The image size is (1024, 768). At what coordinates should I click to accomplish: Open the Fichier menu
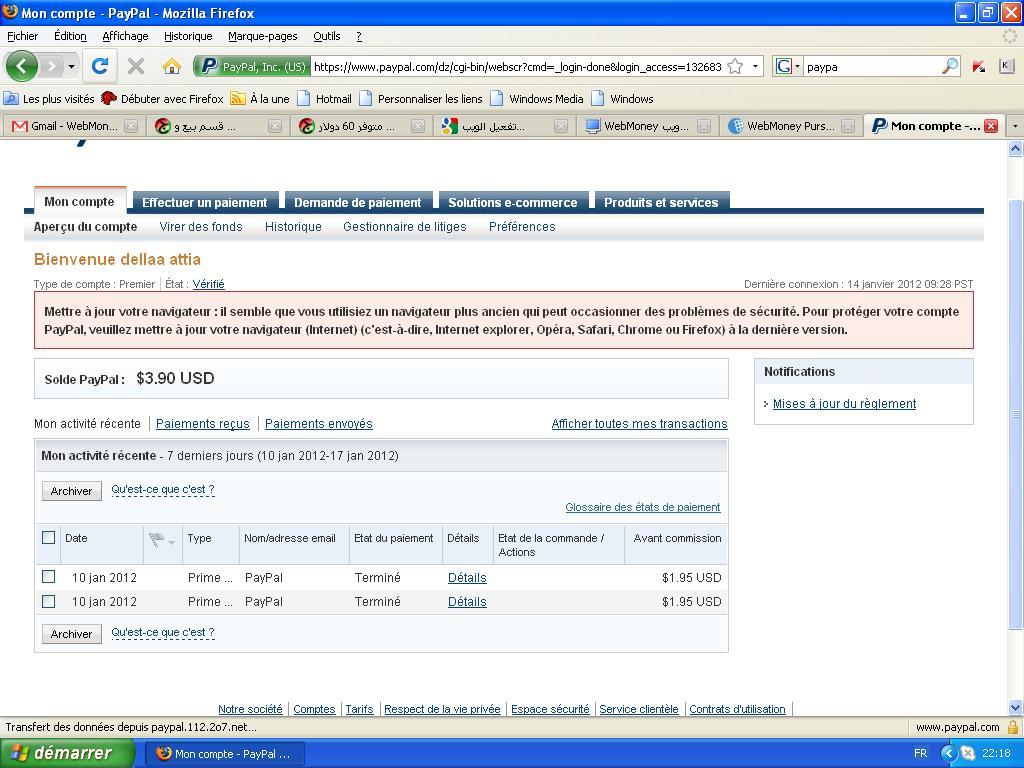[x=23, y=36]
